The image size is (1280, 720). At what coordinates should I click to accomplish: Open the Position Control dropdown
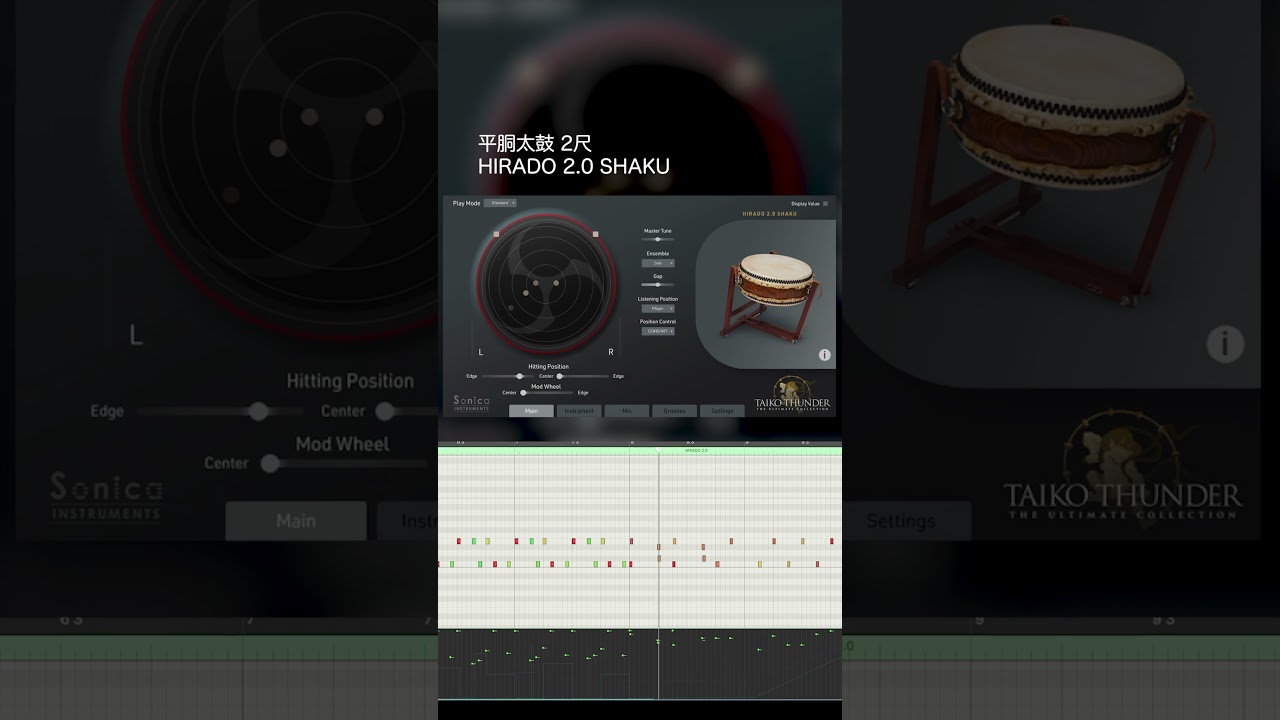pyautogui.click(x=658, y=331)
